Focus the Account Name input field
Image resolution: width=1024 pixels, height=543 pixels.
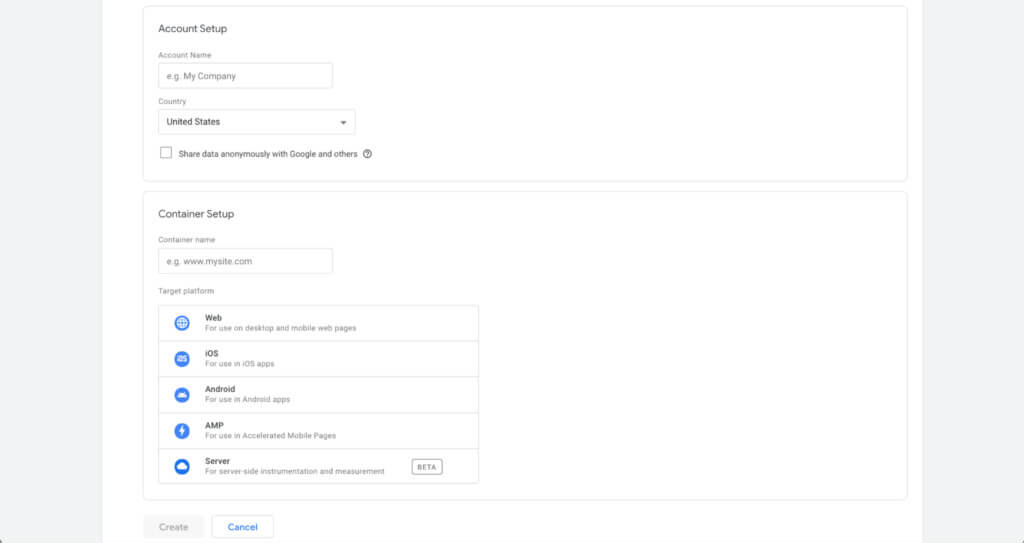[245, 76]
